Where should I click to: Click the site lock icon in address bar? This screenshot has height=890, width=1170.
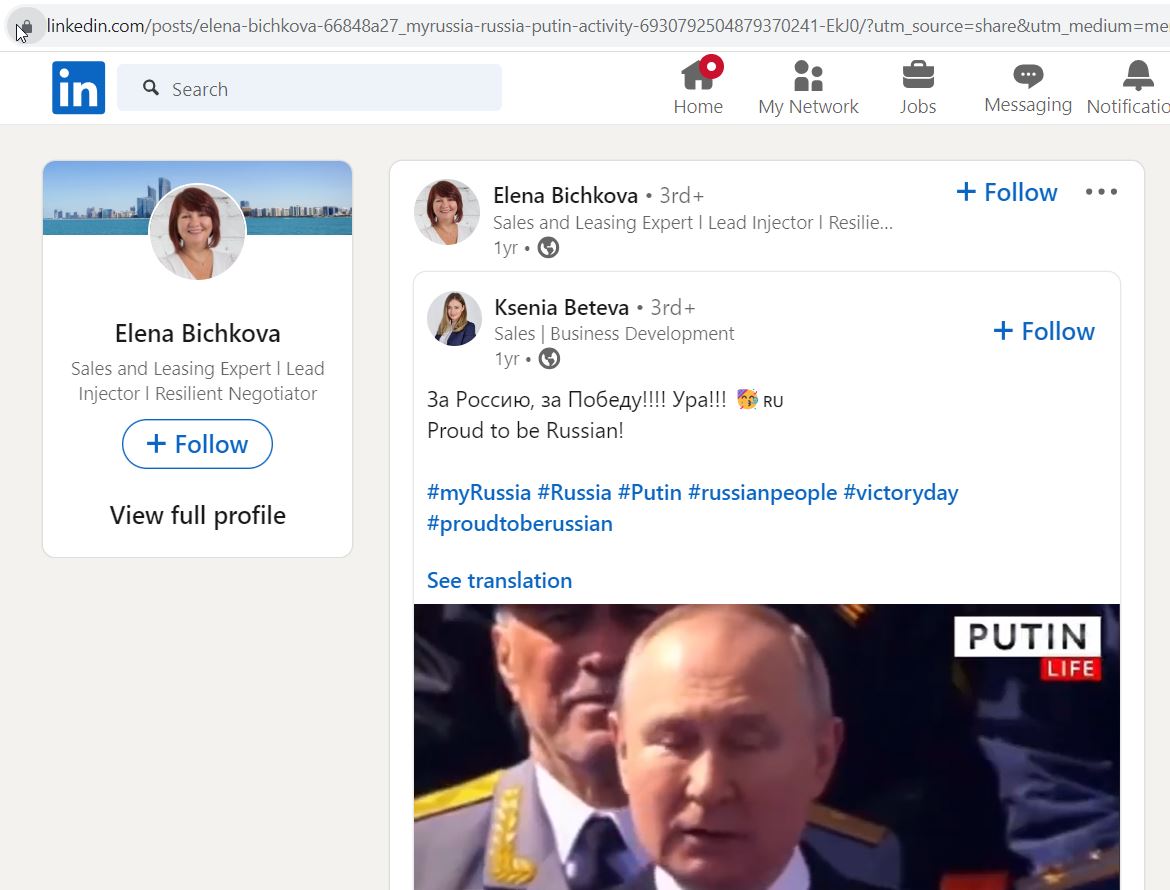(x=27, y=28)
